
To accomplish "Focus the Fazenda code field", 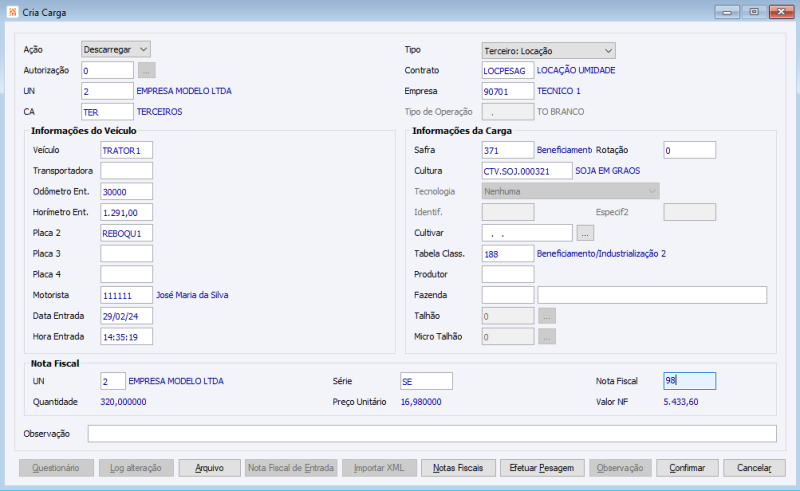I will coord(508,295).
